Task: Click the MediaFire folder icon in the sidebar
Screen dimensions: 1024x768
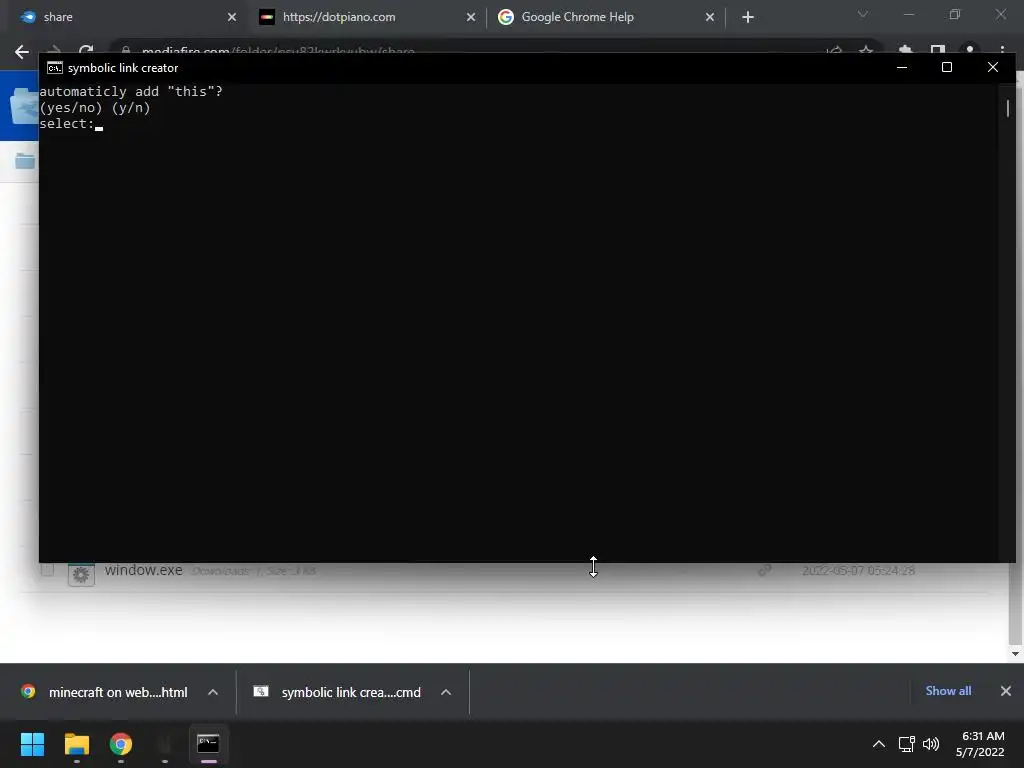Action: click(x=25, y=161)
